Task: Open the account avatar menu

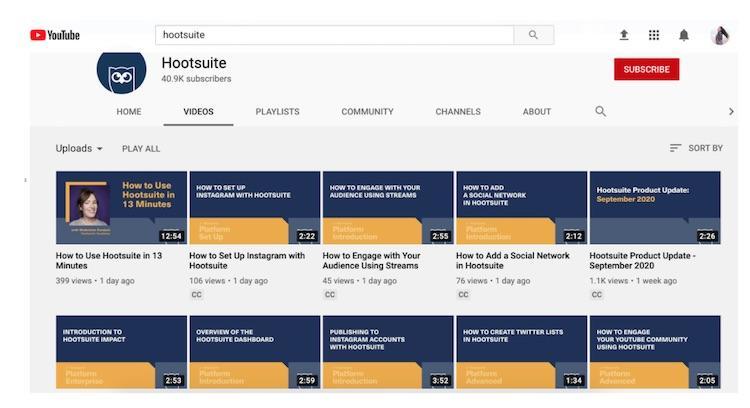Action: (x=720, y=35)
